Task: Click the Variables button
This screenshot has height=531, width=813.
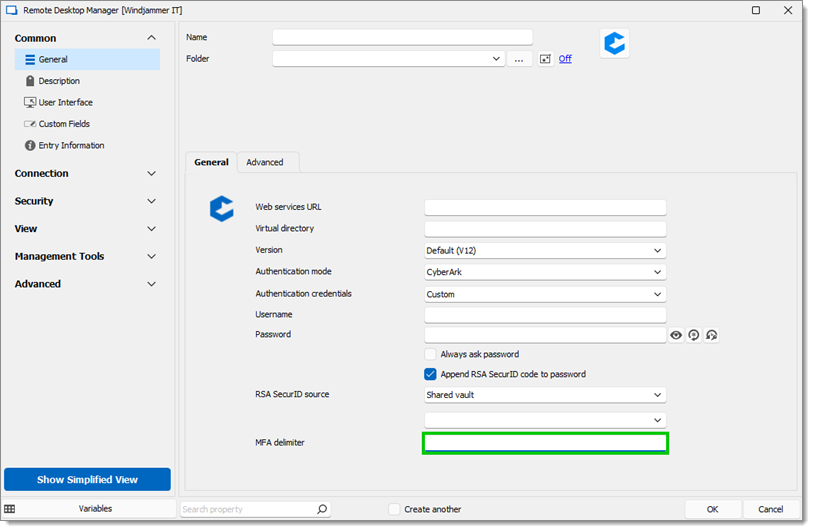Action: (95, 509)
